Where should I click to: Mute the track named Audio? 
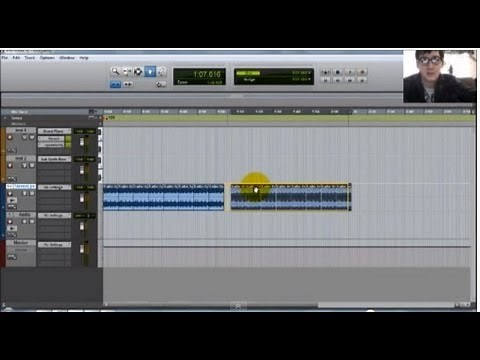click(x=32, y=221)
